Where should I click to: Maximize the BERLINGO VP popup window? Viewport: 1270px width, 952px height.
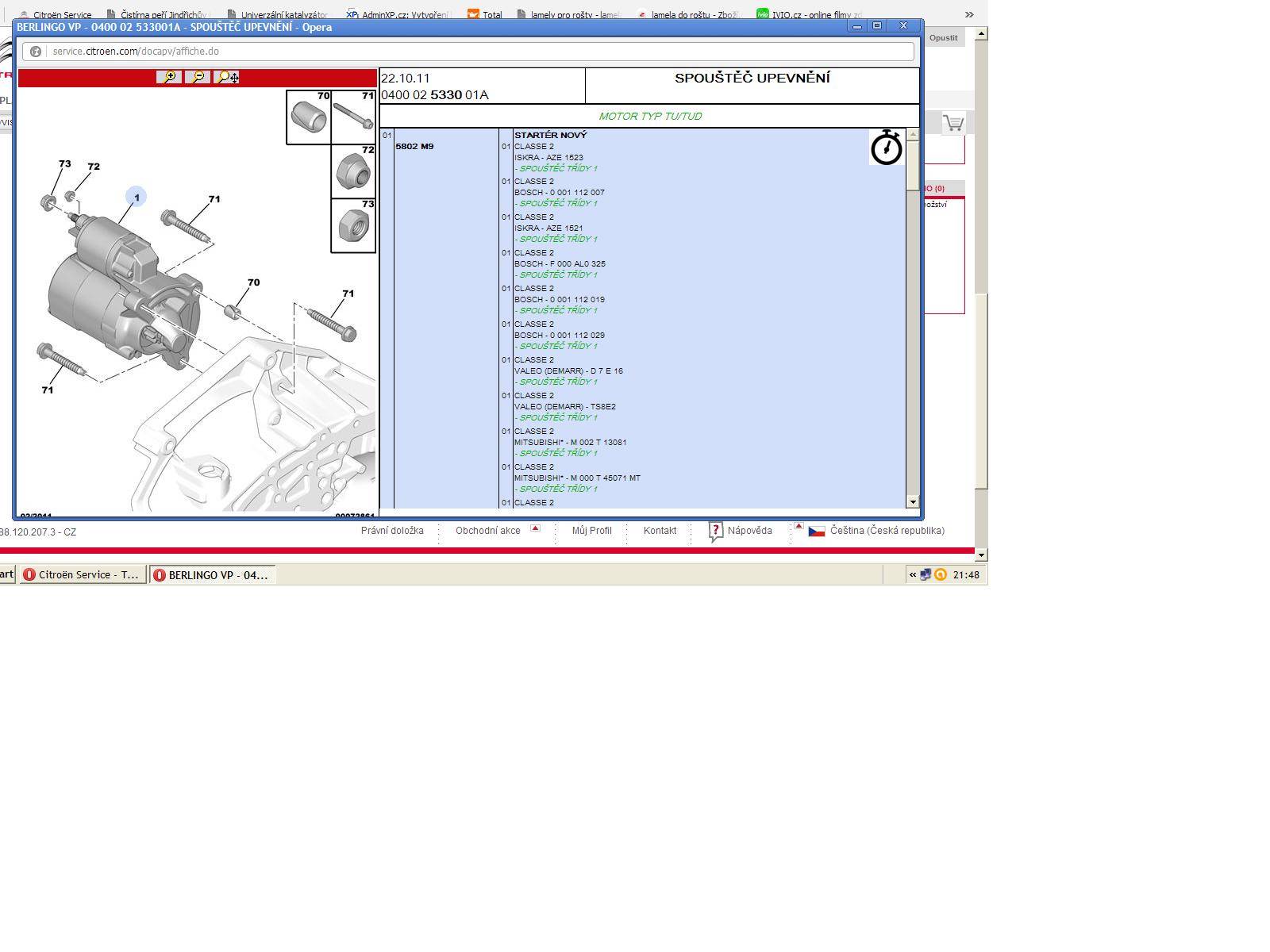(877, 26)
